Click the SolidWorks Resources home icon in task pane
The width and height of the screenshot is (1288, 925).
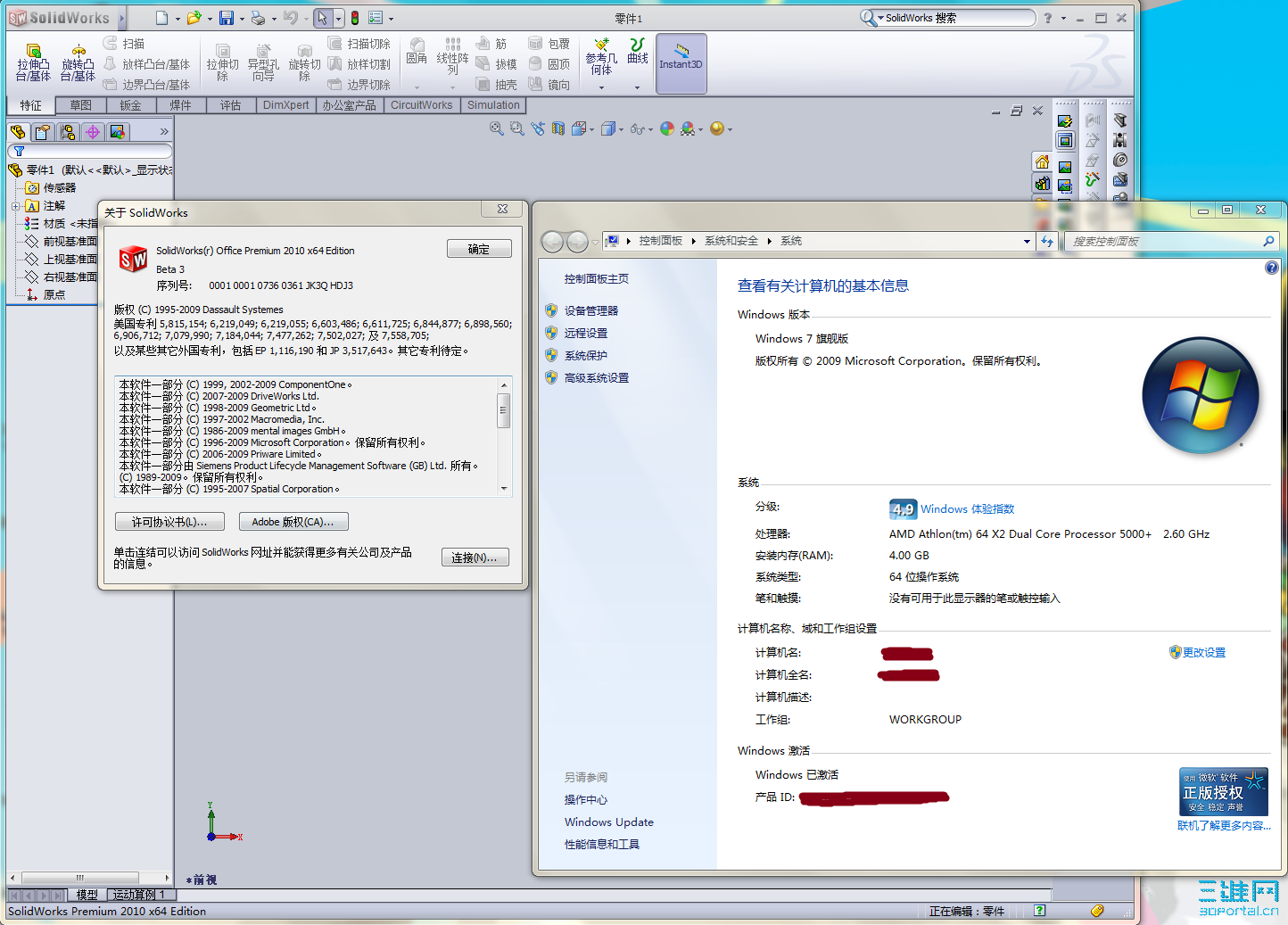tap(1042, 162)
